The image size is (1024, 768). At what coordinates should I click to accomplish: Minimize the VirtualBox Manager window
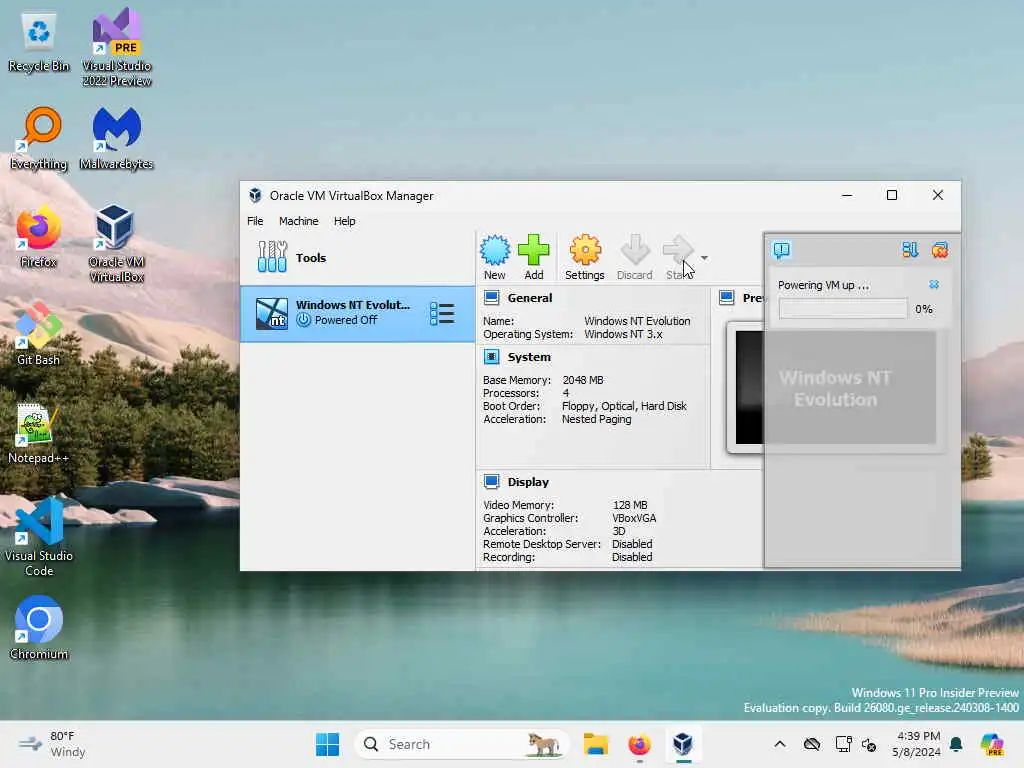point(847,195)
